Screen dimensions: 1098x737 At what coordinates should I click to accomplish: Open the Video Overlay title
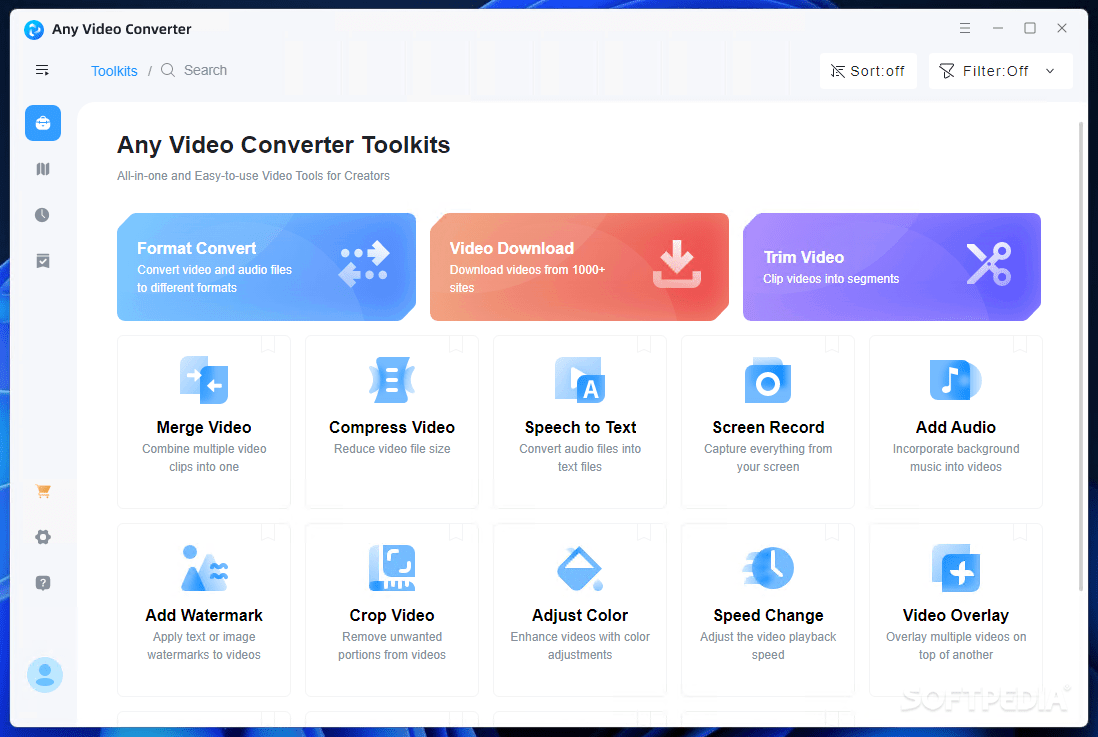pyautogui.click(x=956, y=615)
